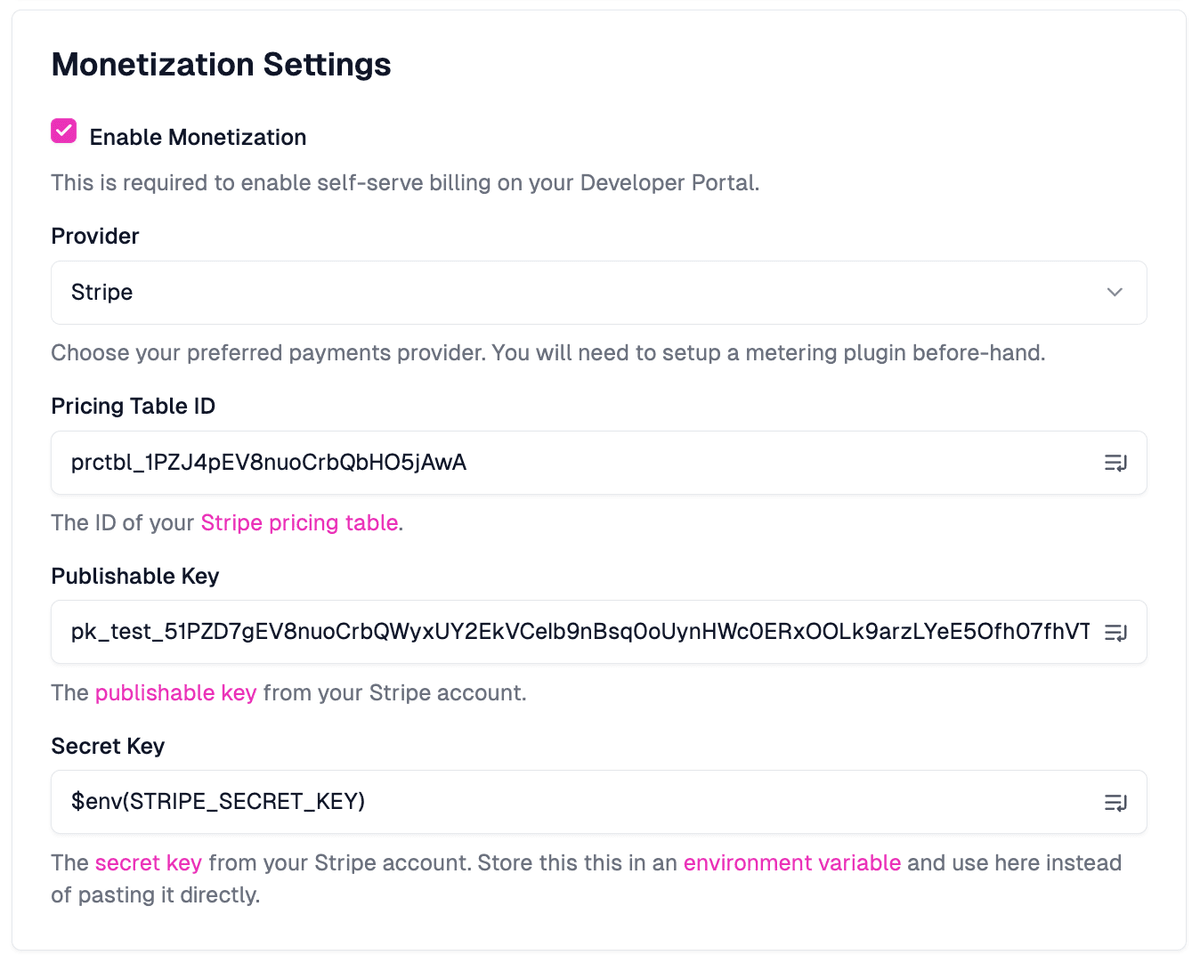Click the combo box showing Stripe

click(x=600, y=292)
